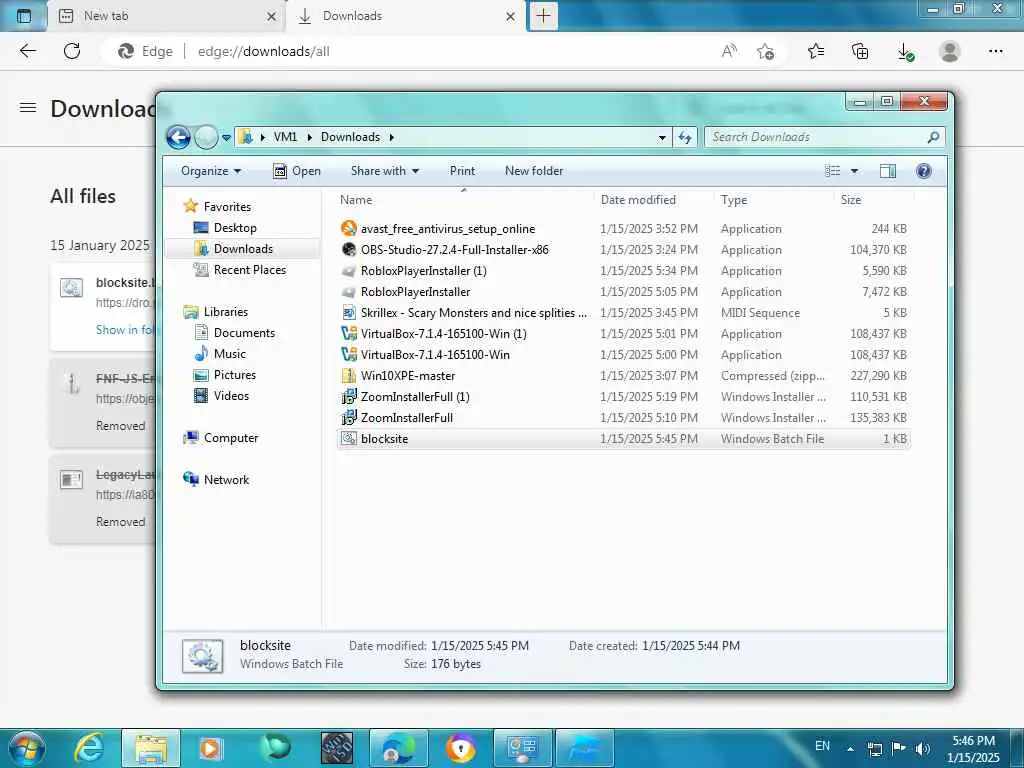Open the Share with menu
1024x768 pixels.
click(x=385, y=171)
